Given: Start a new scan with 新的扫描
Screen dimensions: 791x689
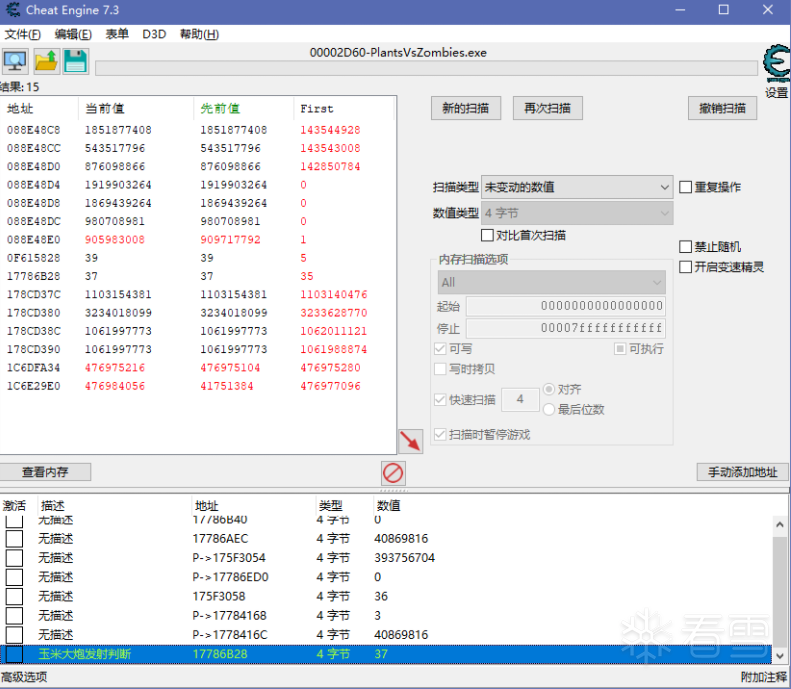Looking at the screenshot, I should pos(466,108).
